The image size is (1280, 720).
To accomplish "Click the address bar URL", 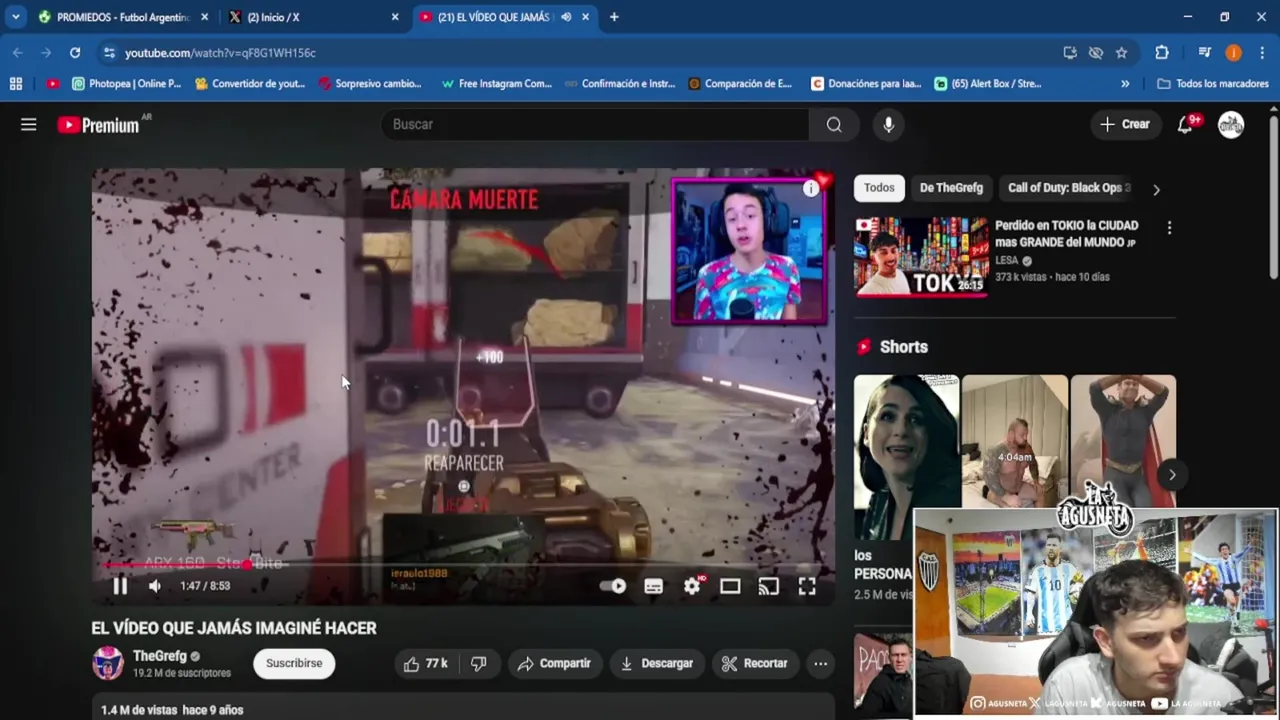I will [221, 53].
